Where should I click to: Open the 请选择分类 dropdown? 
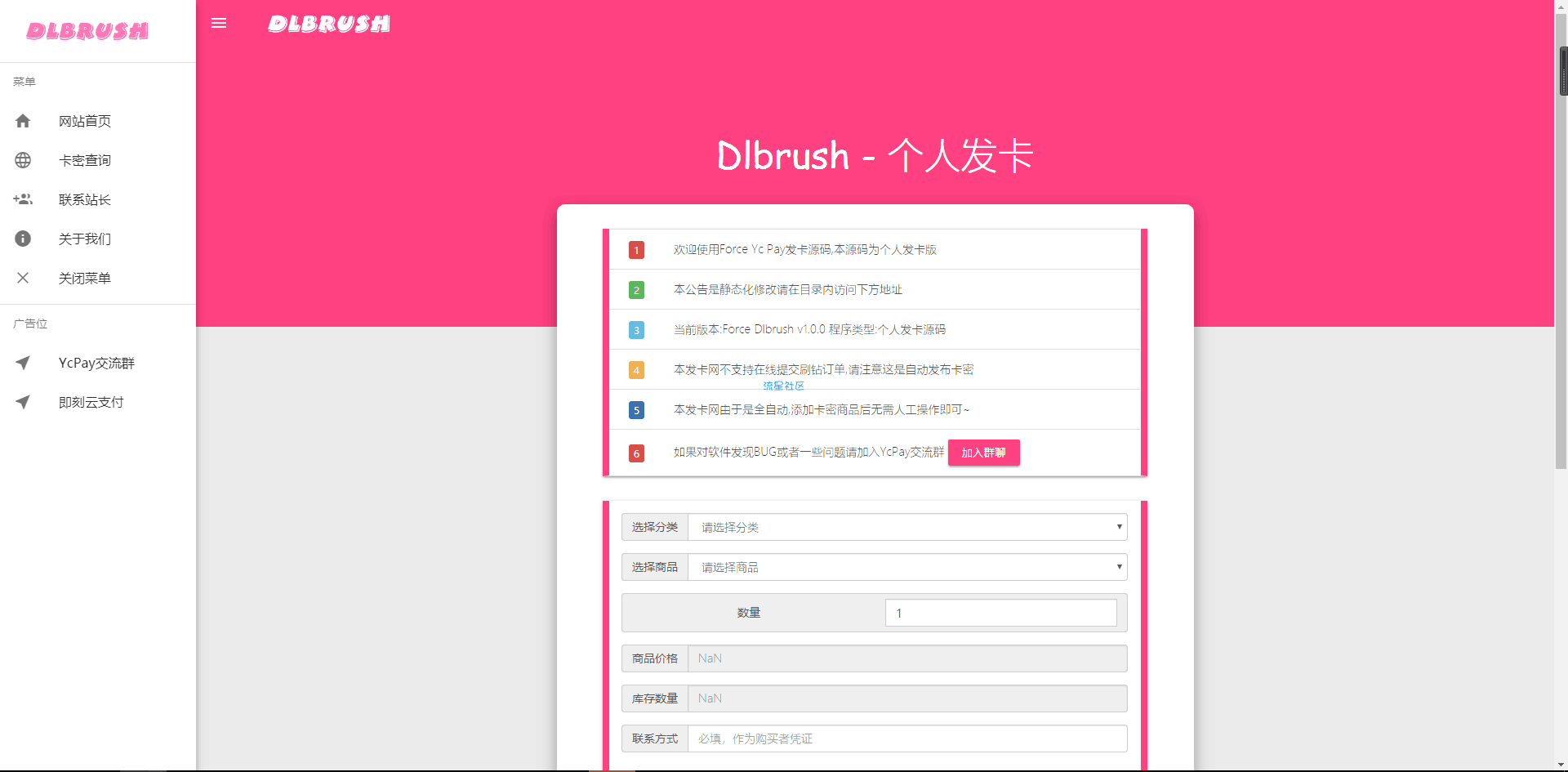point(907,527)
